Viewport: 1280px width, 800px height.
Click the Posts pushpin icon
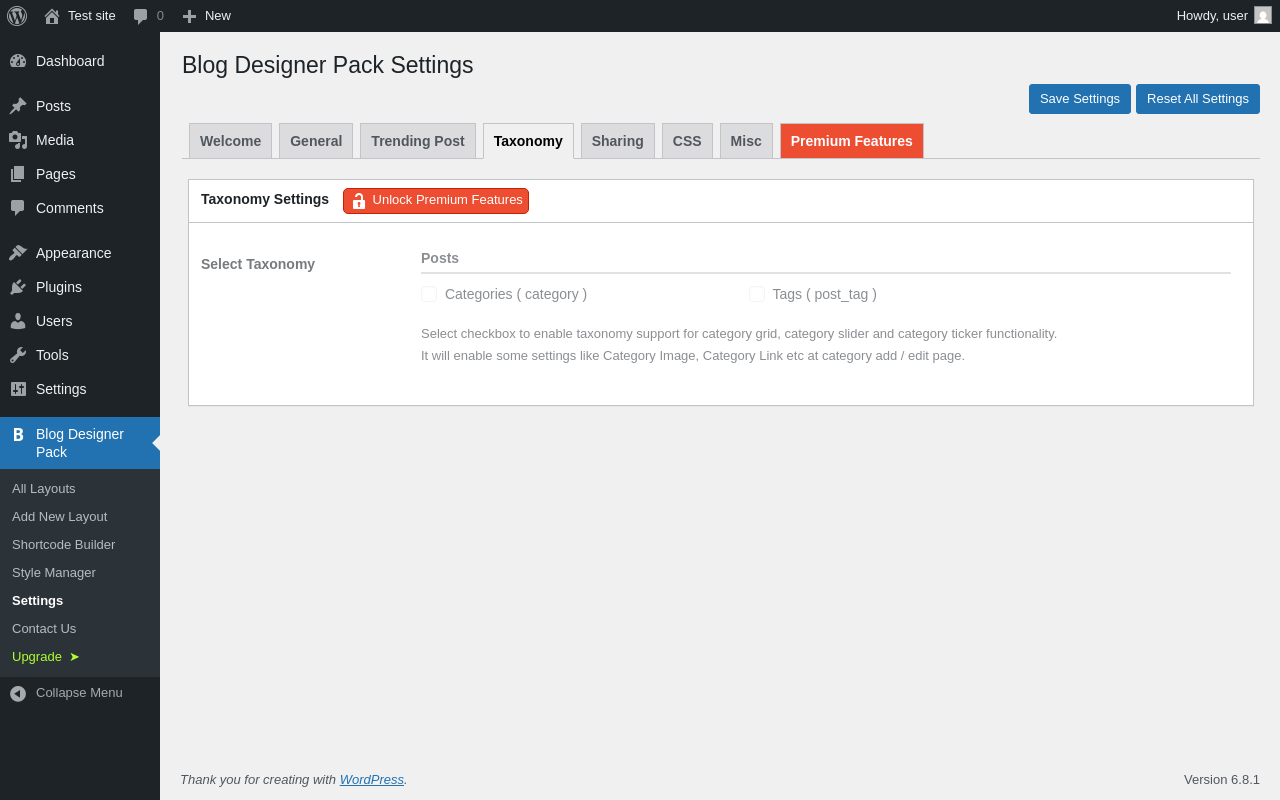(x=18, y=106)
